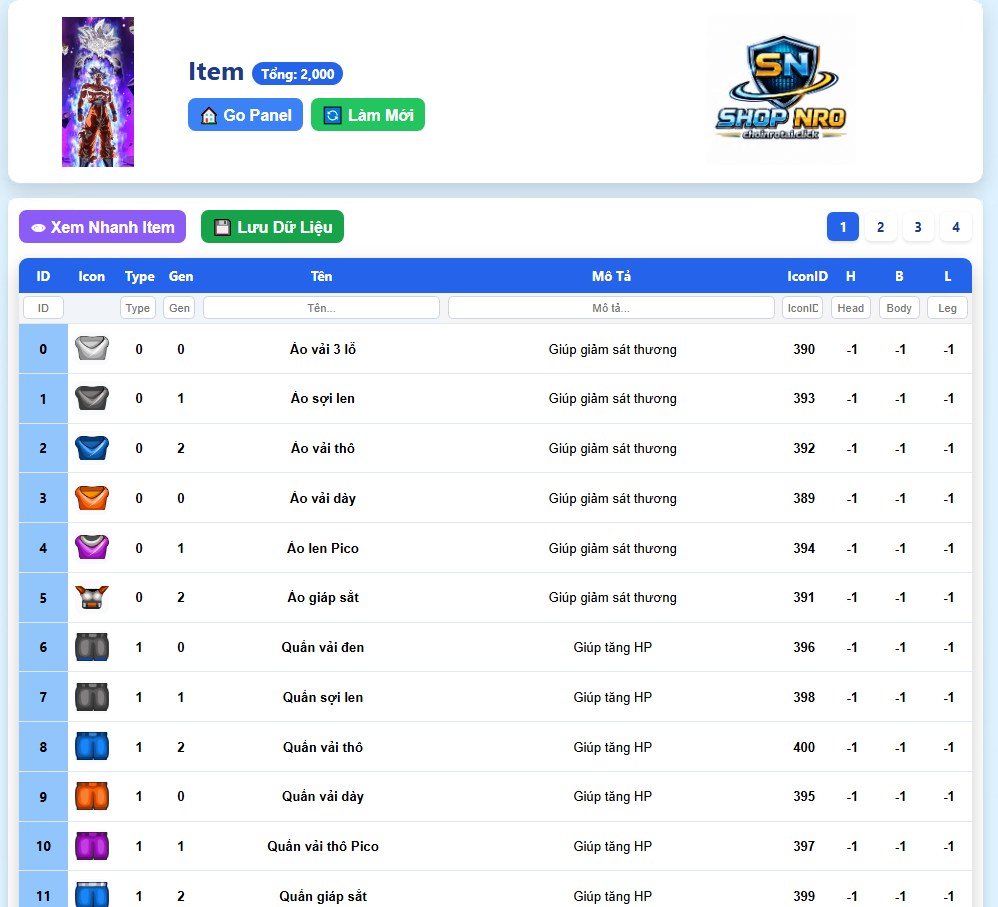Click the Type column header
This screenshot has height=907, width=998.
click(139, 276)
